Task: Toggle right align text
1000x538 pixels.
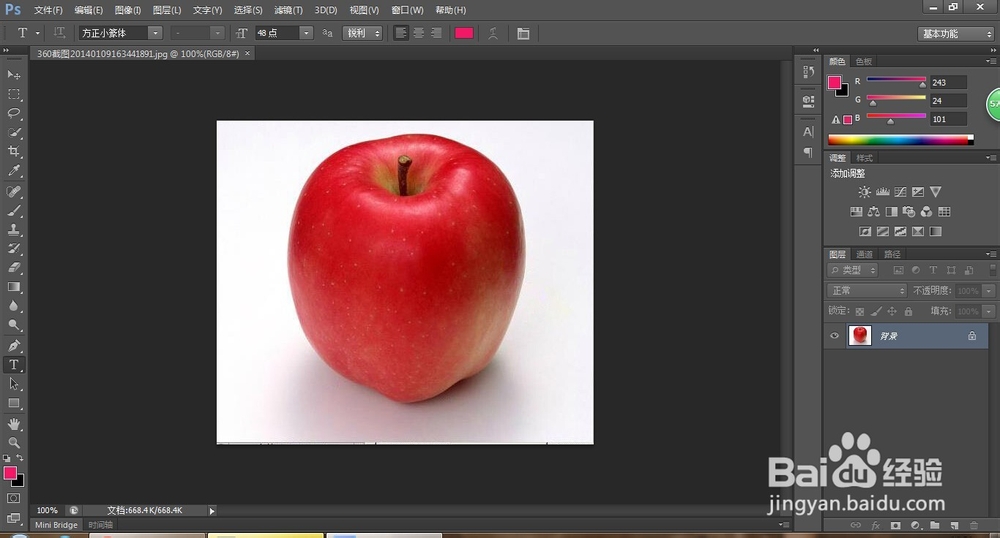Action: 436,33
